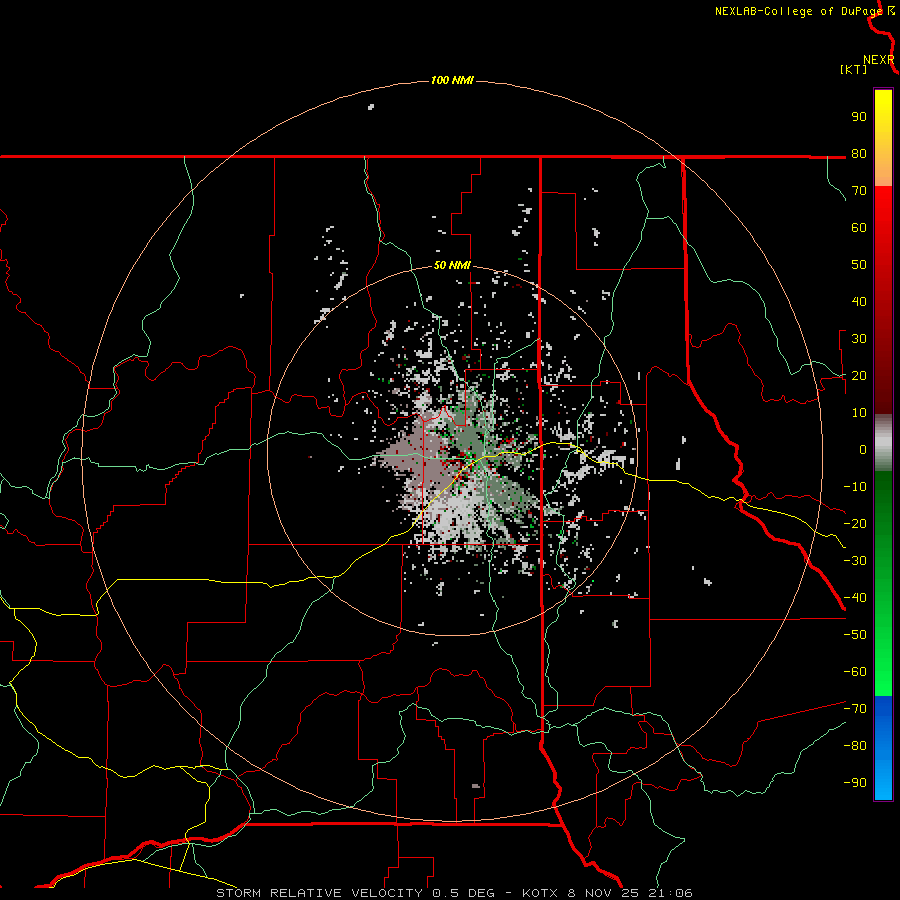Click the [KT] units label
The width and height of the screenshot is (900, 900).
(853, 69)
